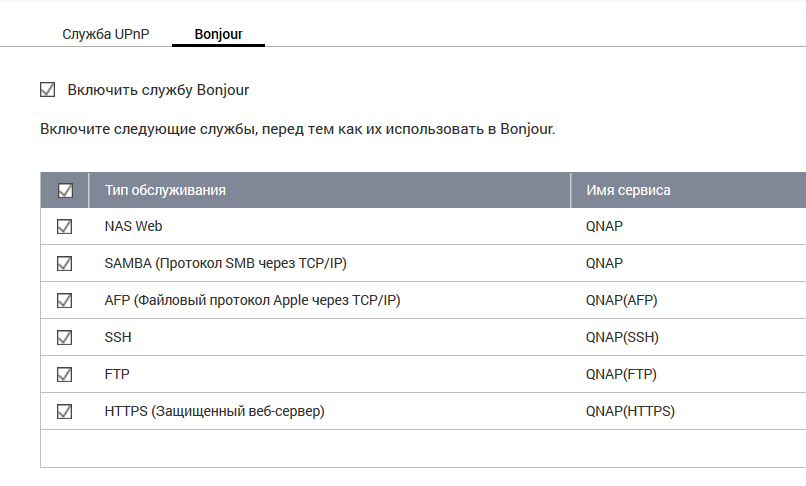Viewport: 806px width, 486px height.
Task: Click the HTTPS (Защищенный веб-сервер) row label
Action: tap(215, 411)
